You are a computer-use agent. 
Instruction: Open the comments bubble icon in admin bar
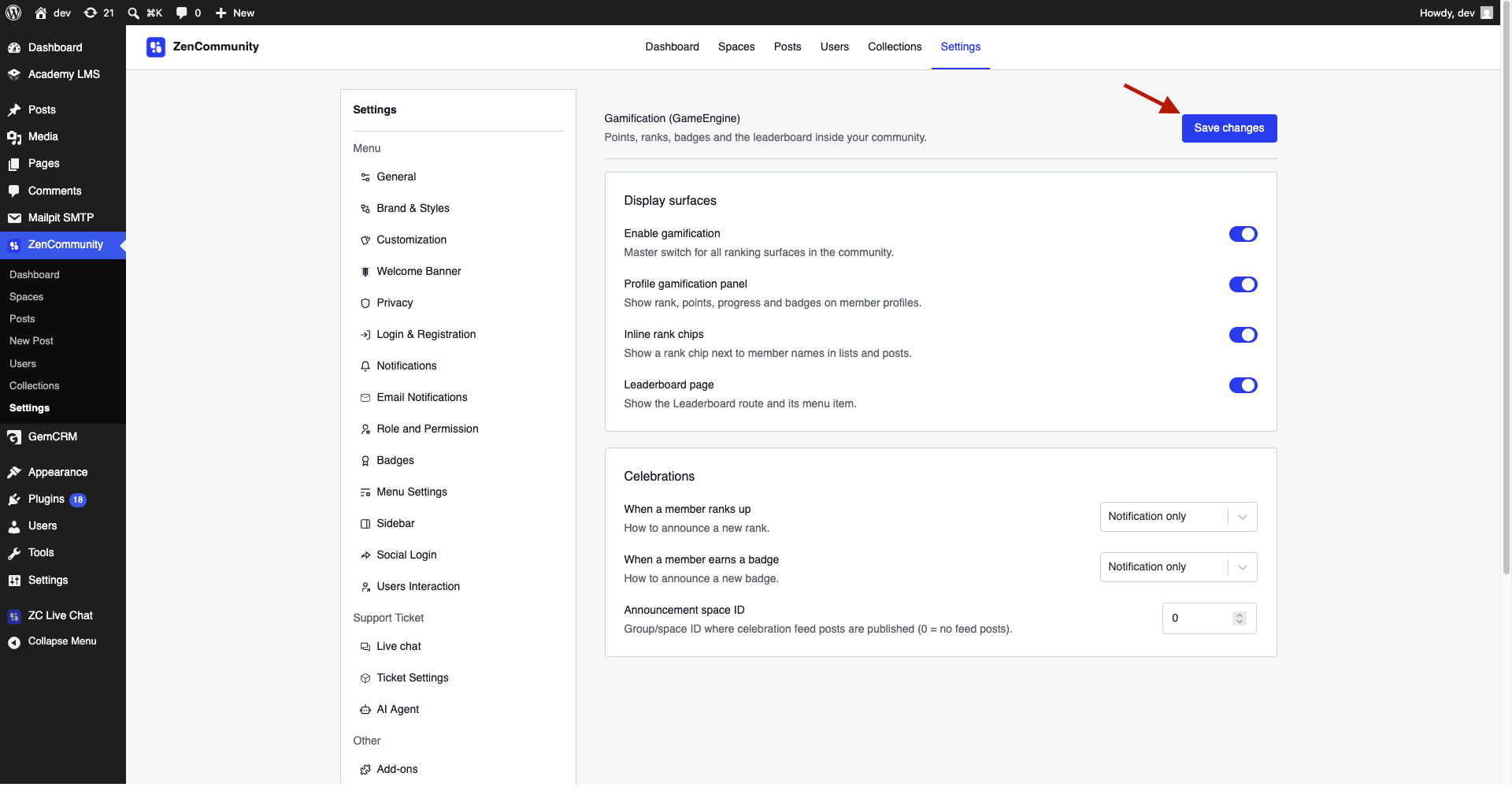tap(182, 13)
